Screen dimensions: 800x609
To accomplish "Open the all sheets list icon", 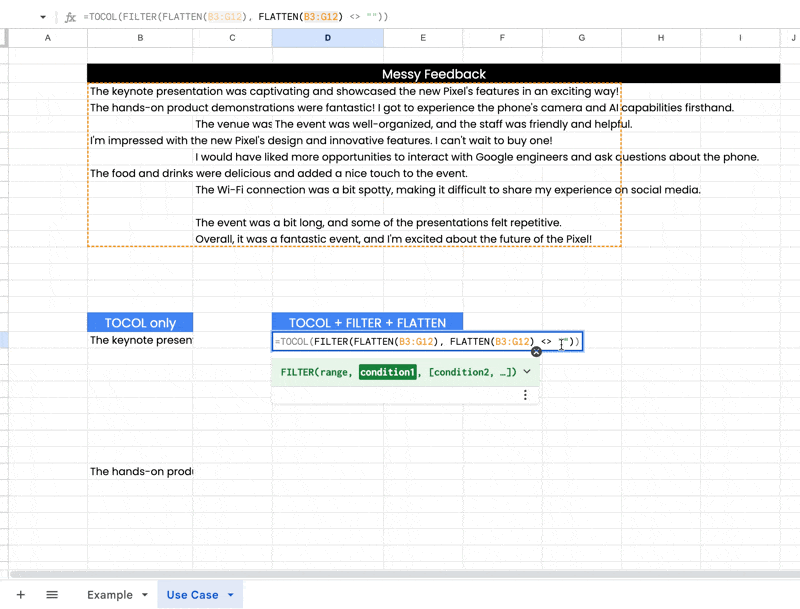I will point(52,595).
